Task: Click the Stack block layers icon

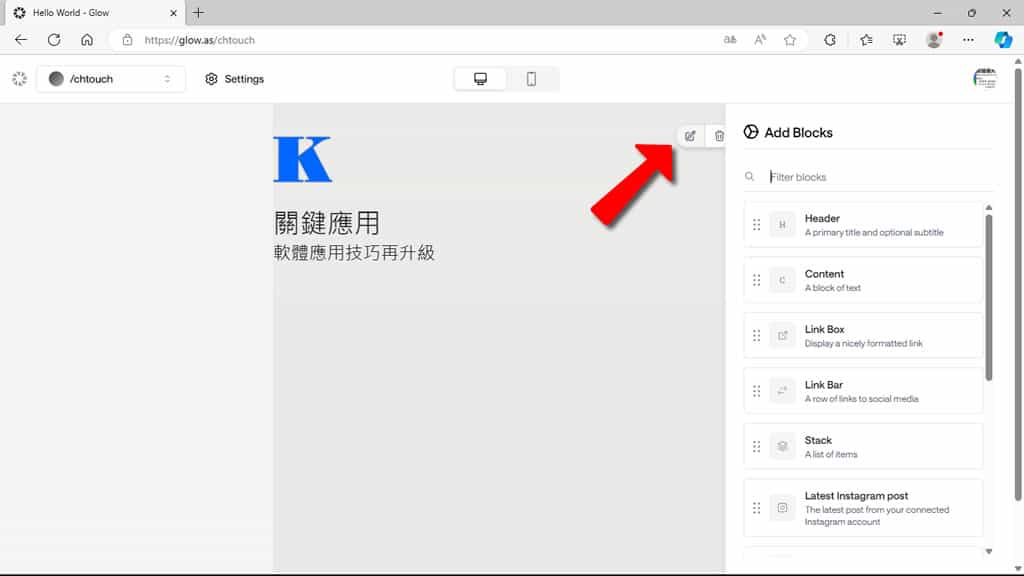Action: click(x=782, y=447)
